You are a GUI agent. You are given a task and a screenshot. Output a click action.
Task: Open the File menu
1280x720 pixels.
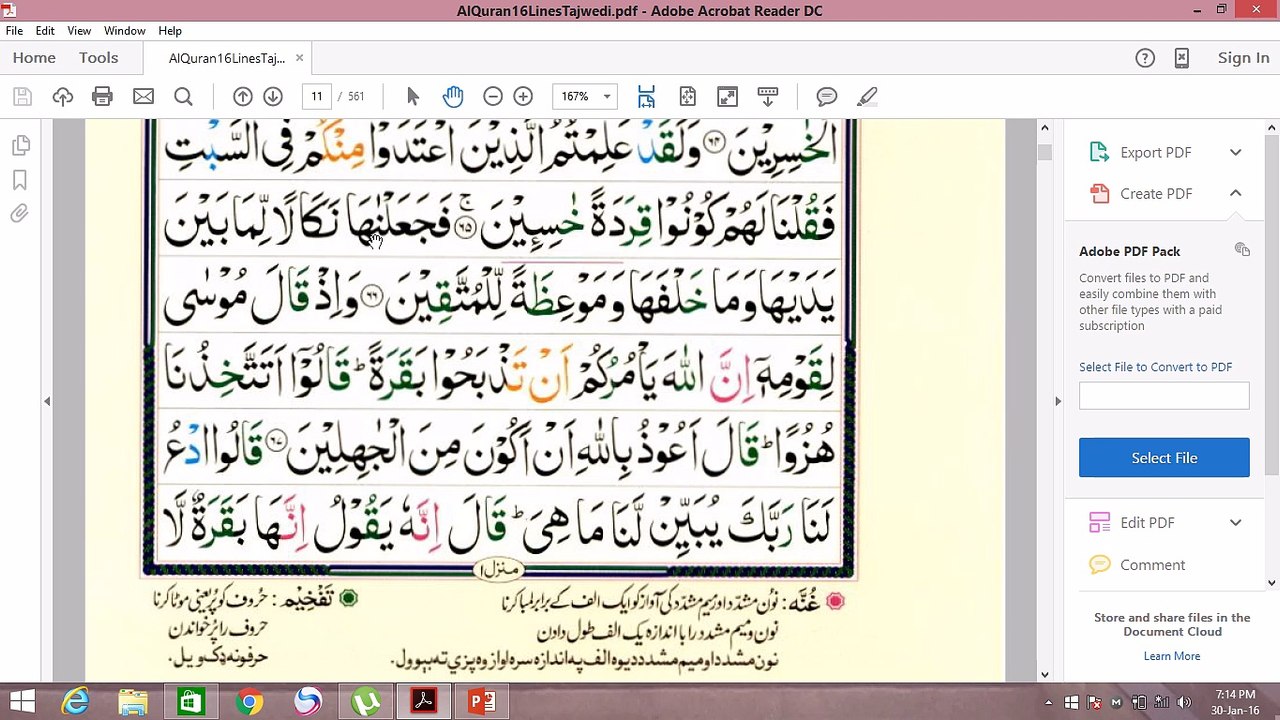14,31
